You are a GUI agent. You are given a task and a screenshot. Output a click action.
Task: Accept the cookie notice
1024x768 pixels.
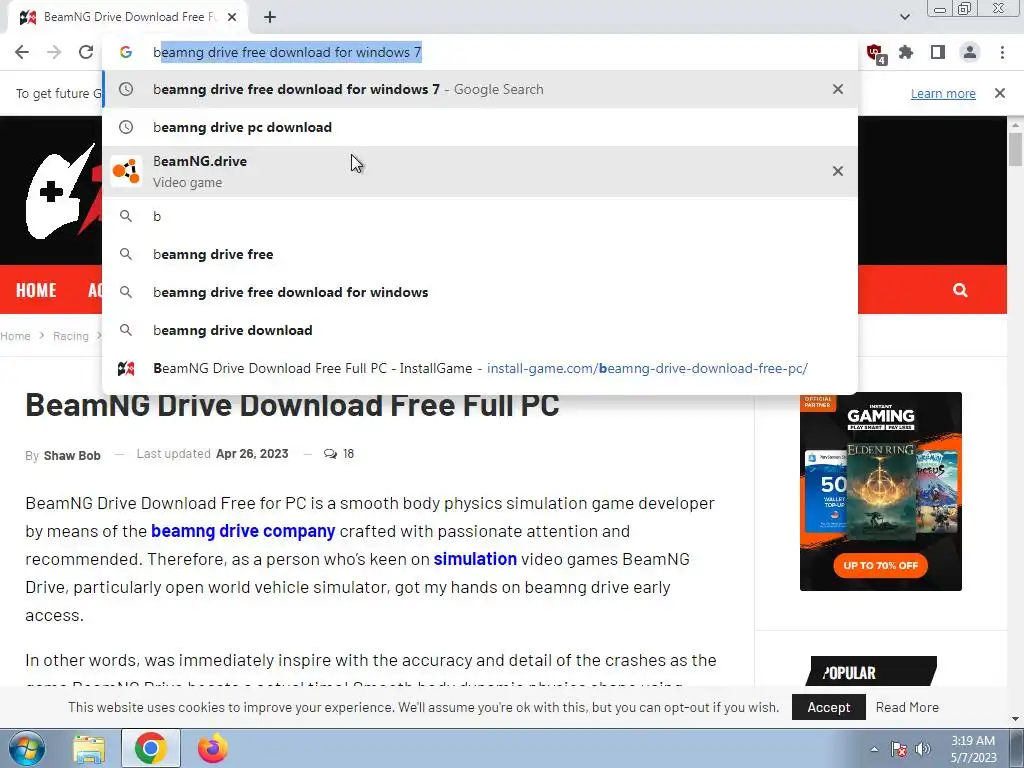828,707
